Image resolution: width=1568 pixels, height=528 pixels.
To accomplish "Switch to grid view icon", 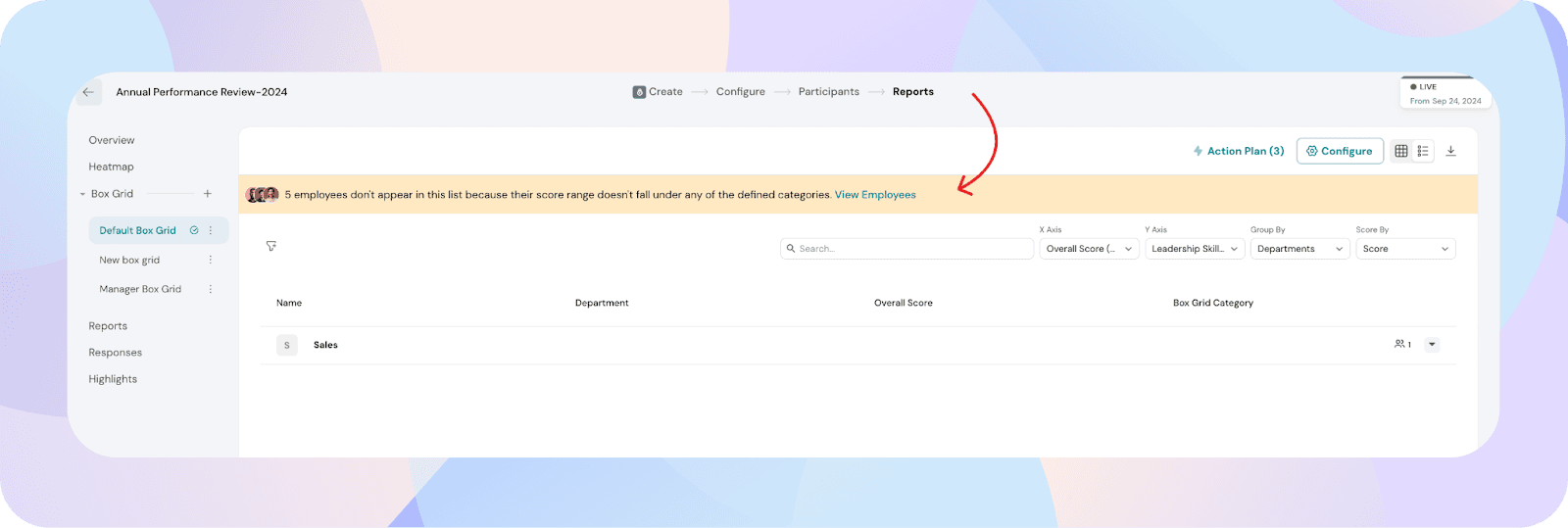I will [1401, 151].
